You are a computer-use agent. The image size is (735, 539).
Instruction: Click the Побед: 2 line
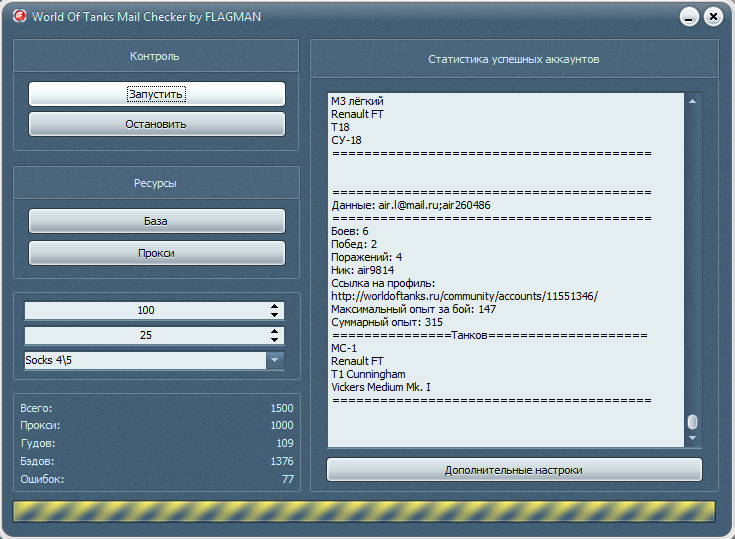tap(354, 244)
